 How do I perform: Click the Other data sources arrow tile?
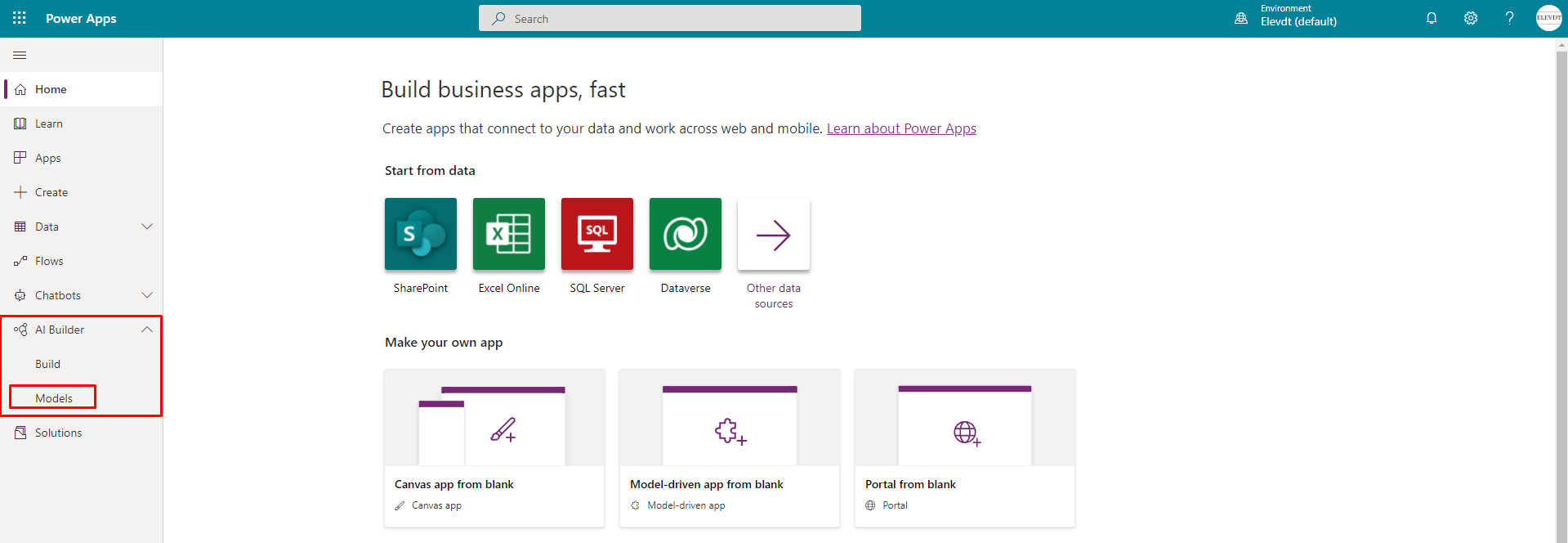[774, 234]
